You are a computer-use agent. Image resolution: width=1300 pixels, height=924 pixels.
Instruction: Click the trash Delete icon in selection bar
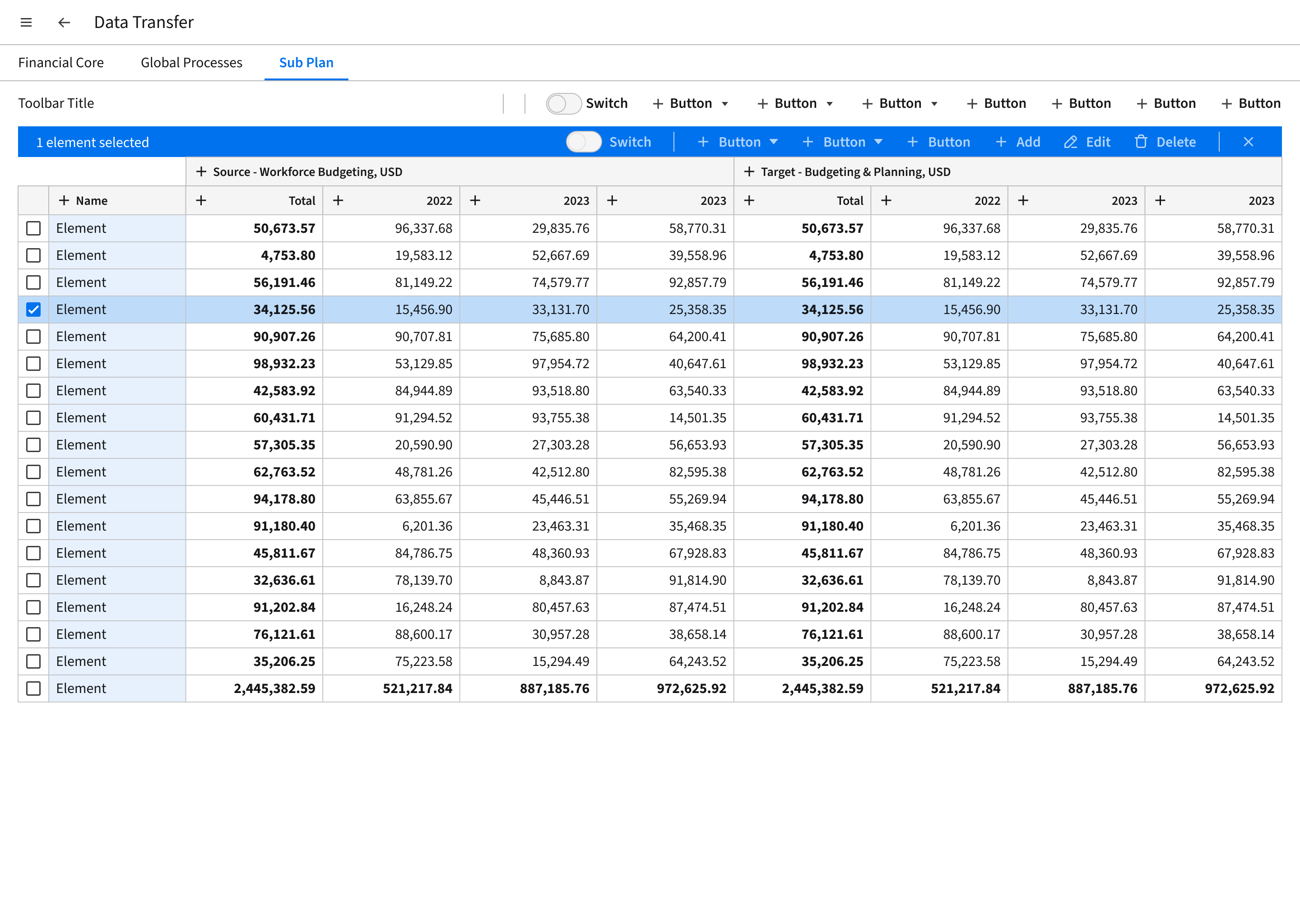[1141, 142]
